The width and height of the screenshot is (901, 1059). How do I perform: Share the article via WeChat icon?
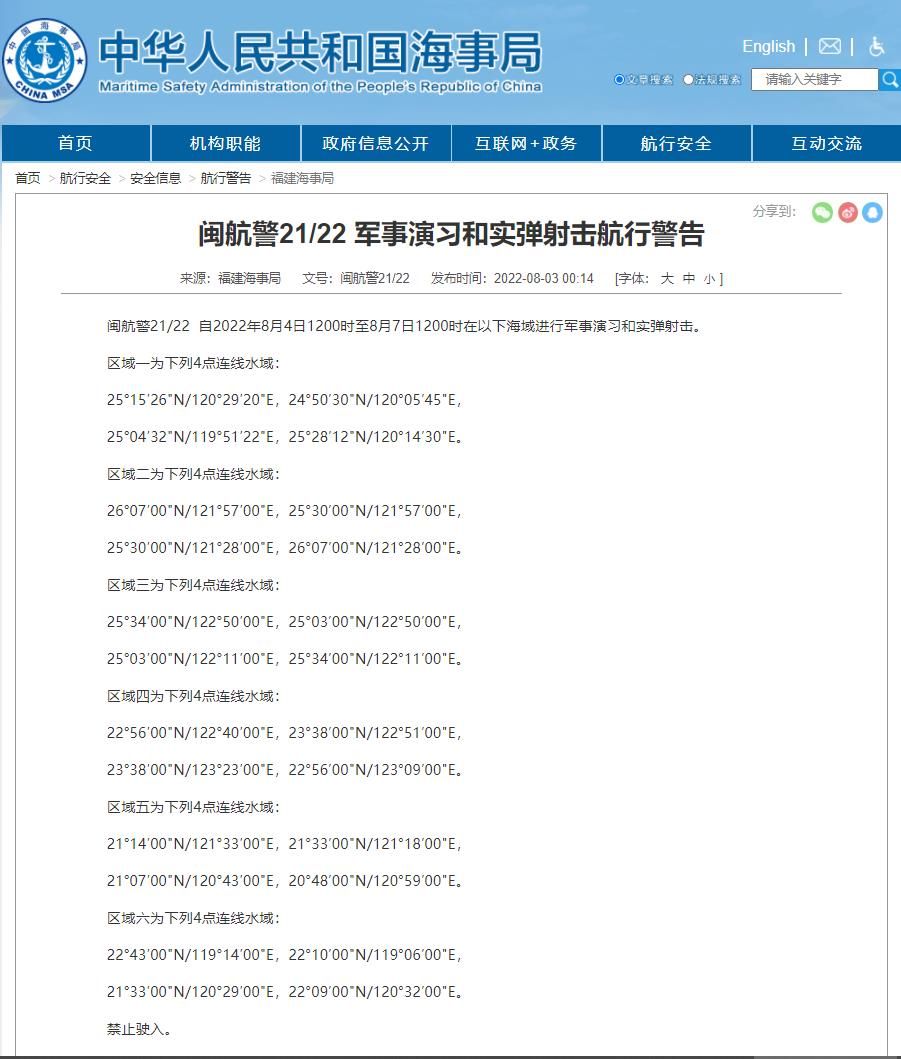pos(822,212)
